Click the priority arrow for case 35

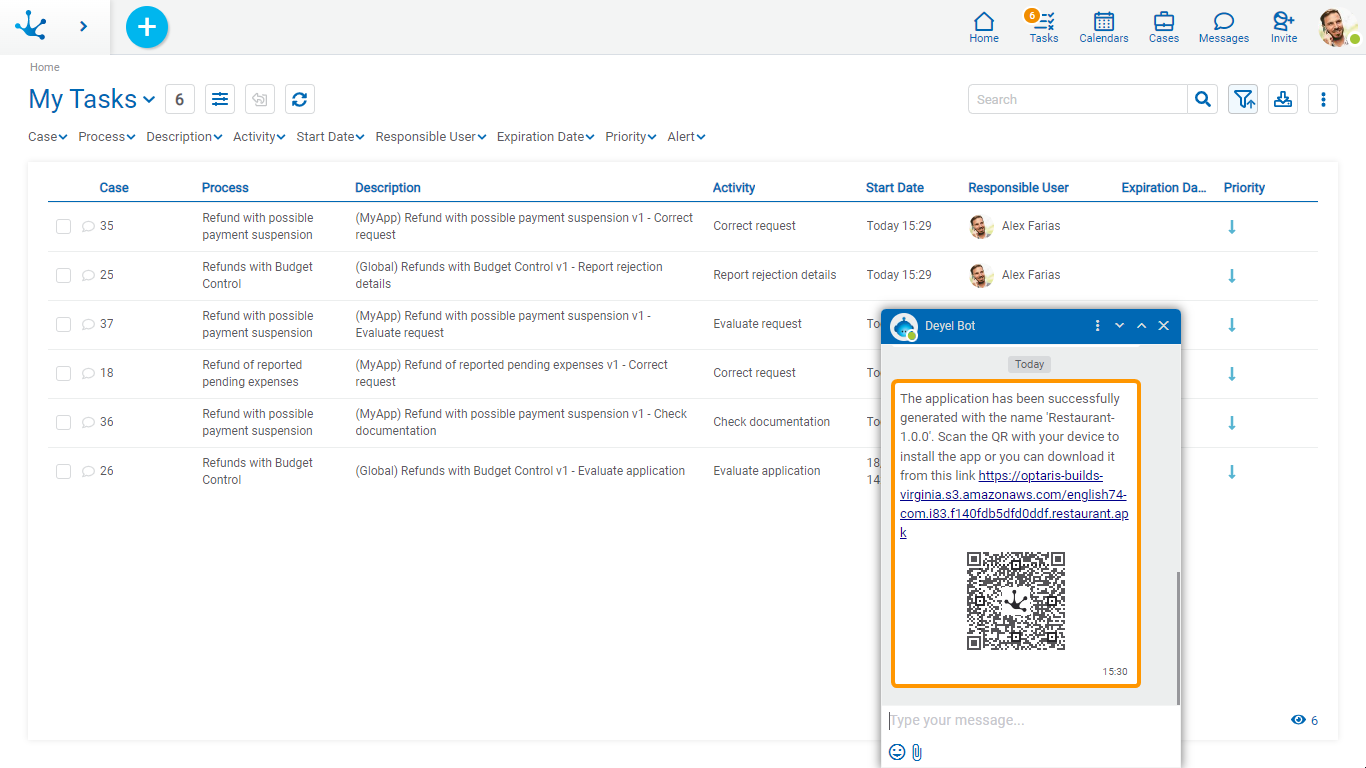[x=1232, y=226]
